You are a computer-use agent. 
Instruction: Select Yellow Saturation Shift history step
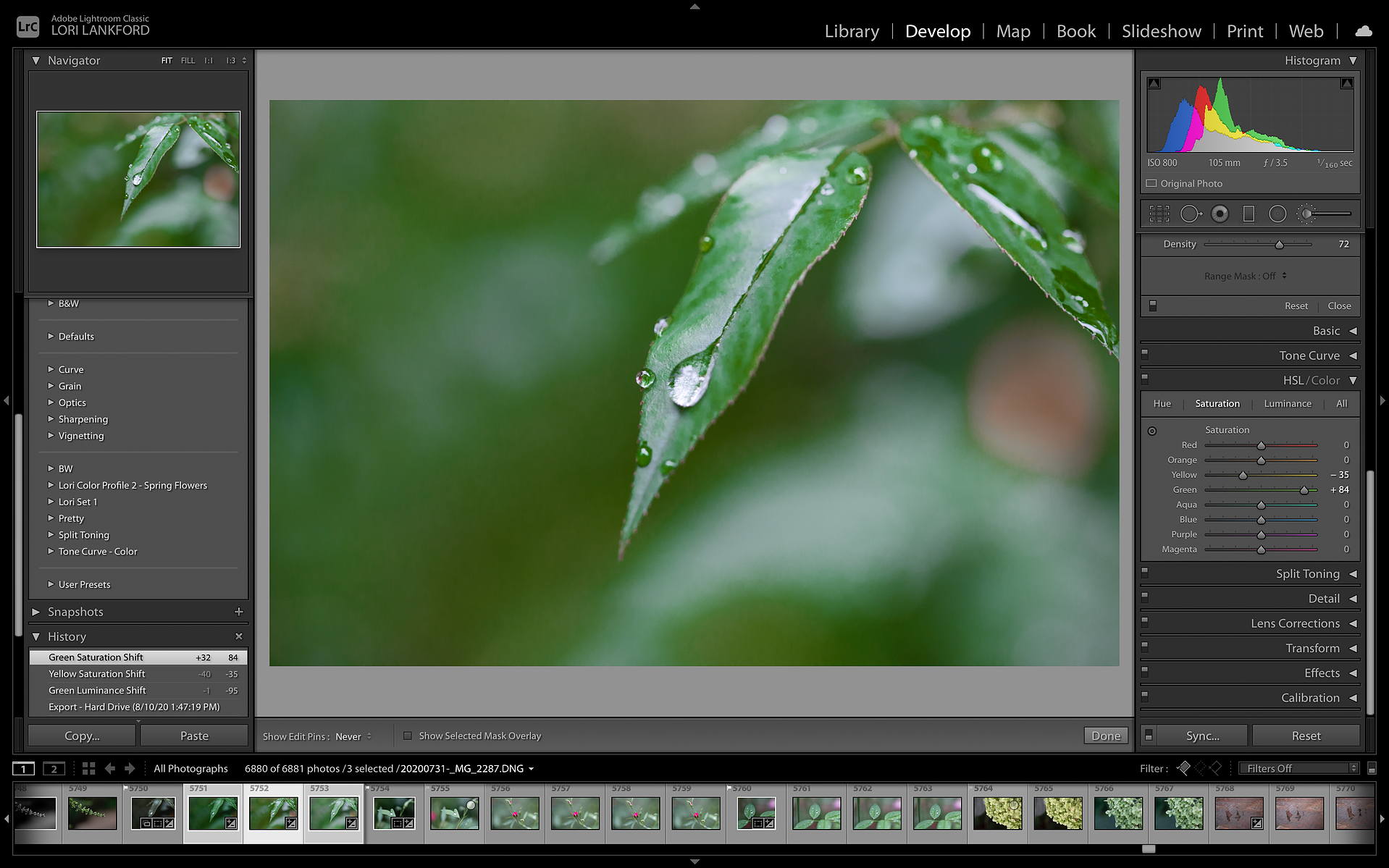(138, 674)
